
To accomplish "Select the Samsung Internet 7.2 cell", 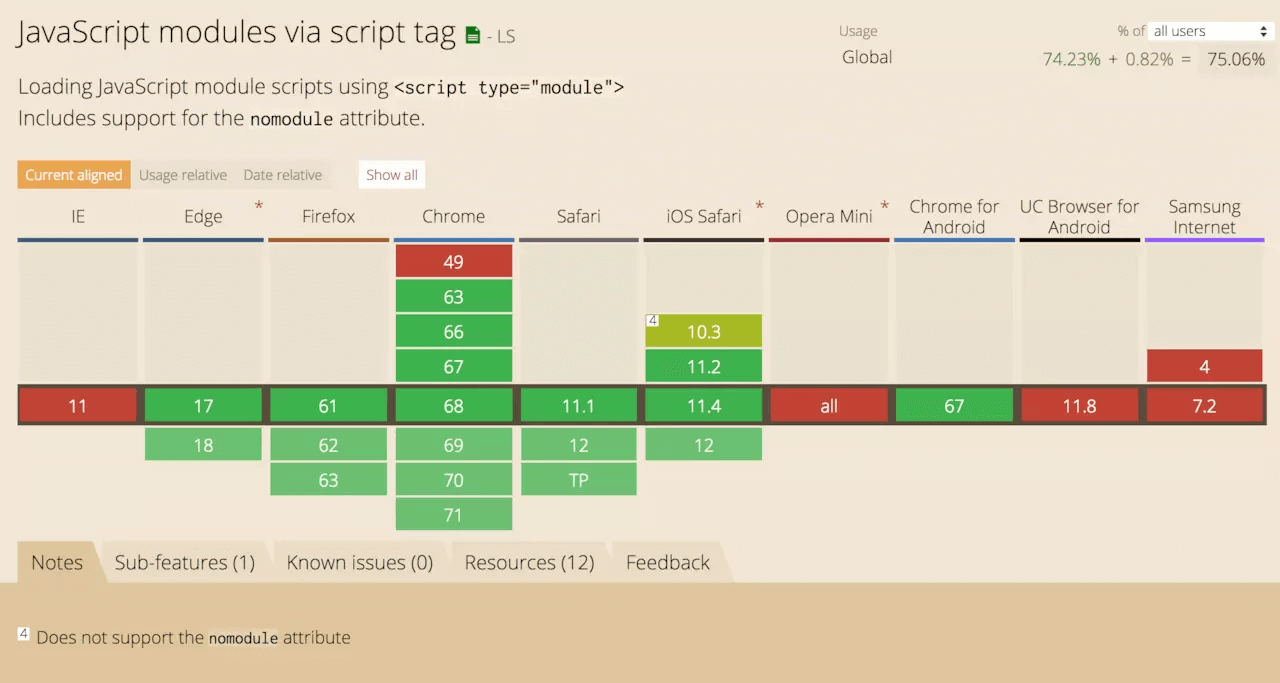I will click(x=1204, y=406).
